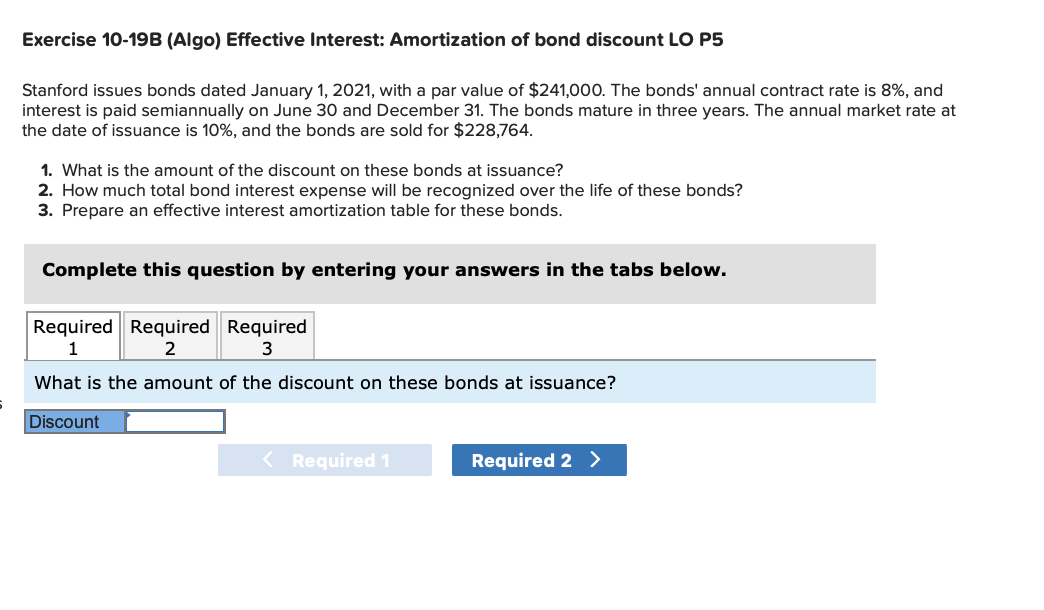The width and height of the screenshot is (1044, 610).
Task: Click the blue discount question prompt bar
Action: [450, 383]
